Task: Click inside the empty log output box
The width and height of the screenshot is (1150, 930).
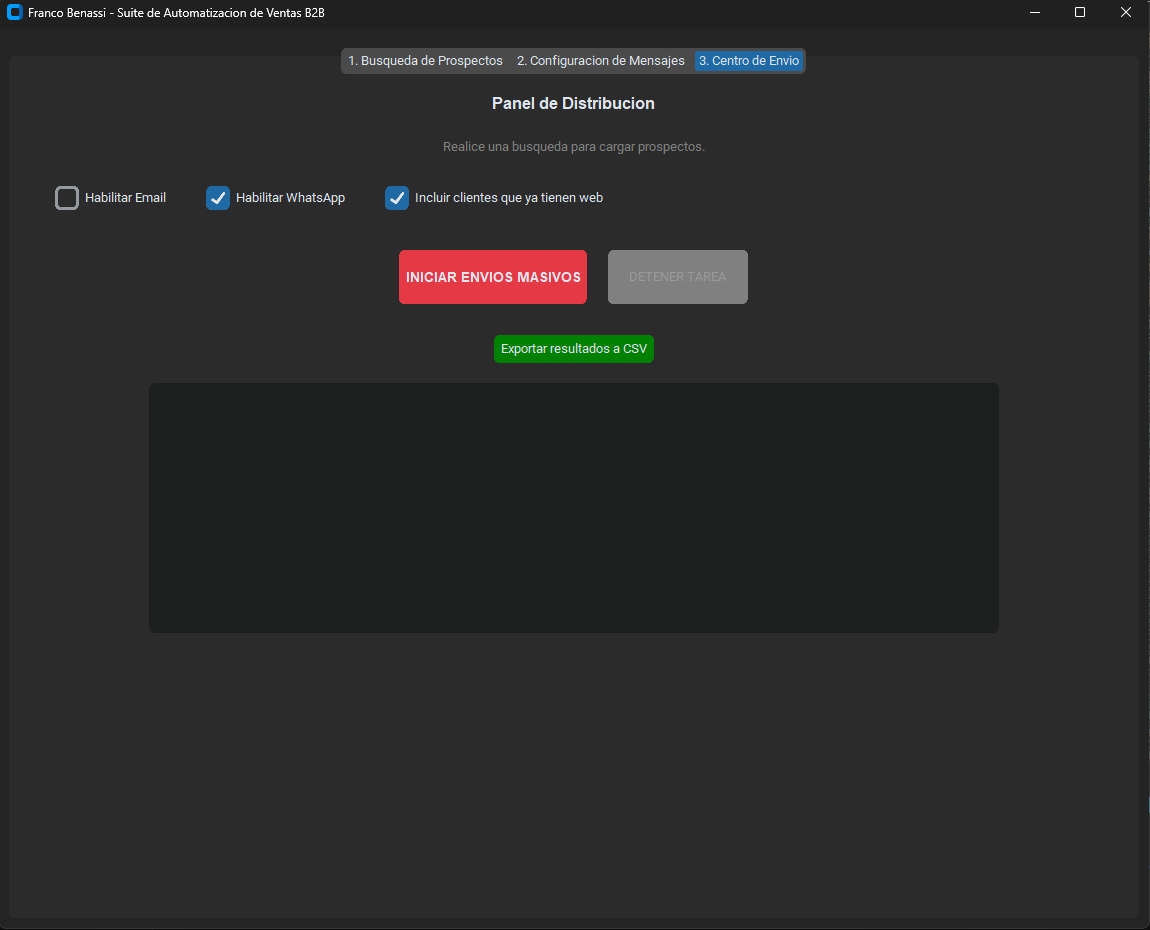Action: [x=574, y=508]
